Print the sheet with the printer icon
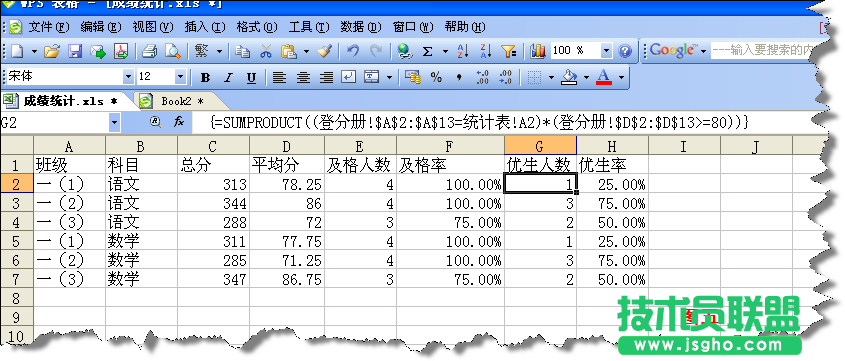The width and height of the screenshot is (845, 361). pyautogui.click(x=149, y=51)
